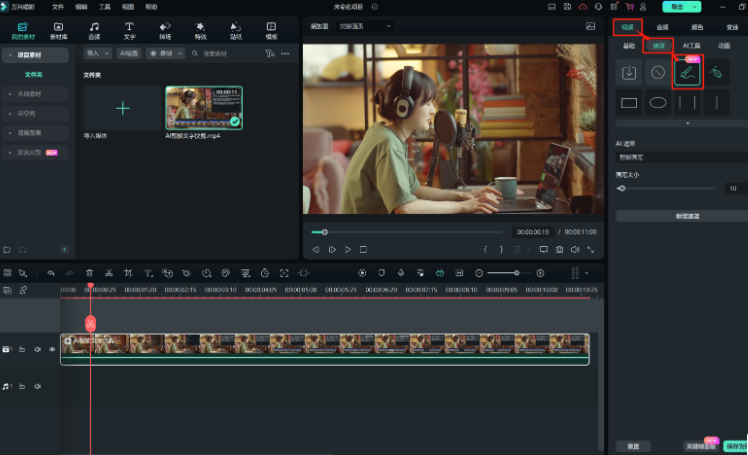This screenshot has width=748, height=455.
Task: Select the smart brush mask tool
Action: pyautogui.click(x=687, y=72)
